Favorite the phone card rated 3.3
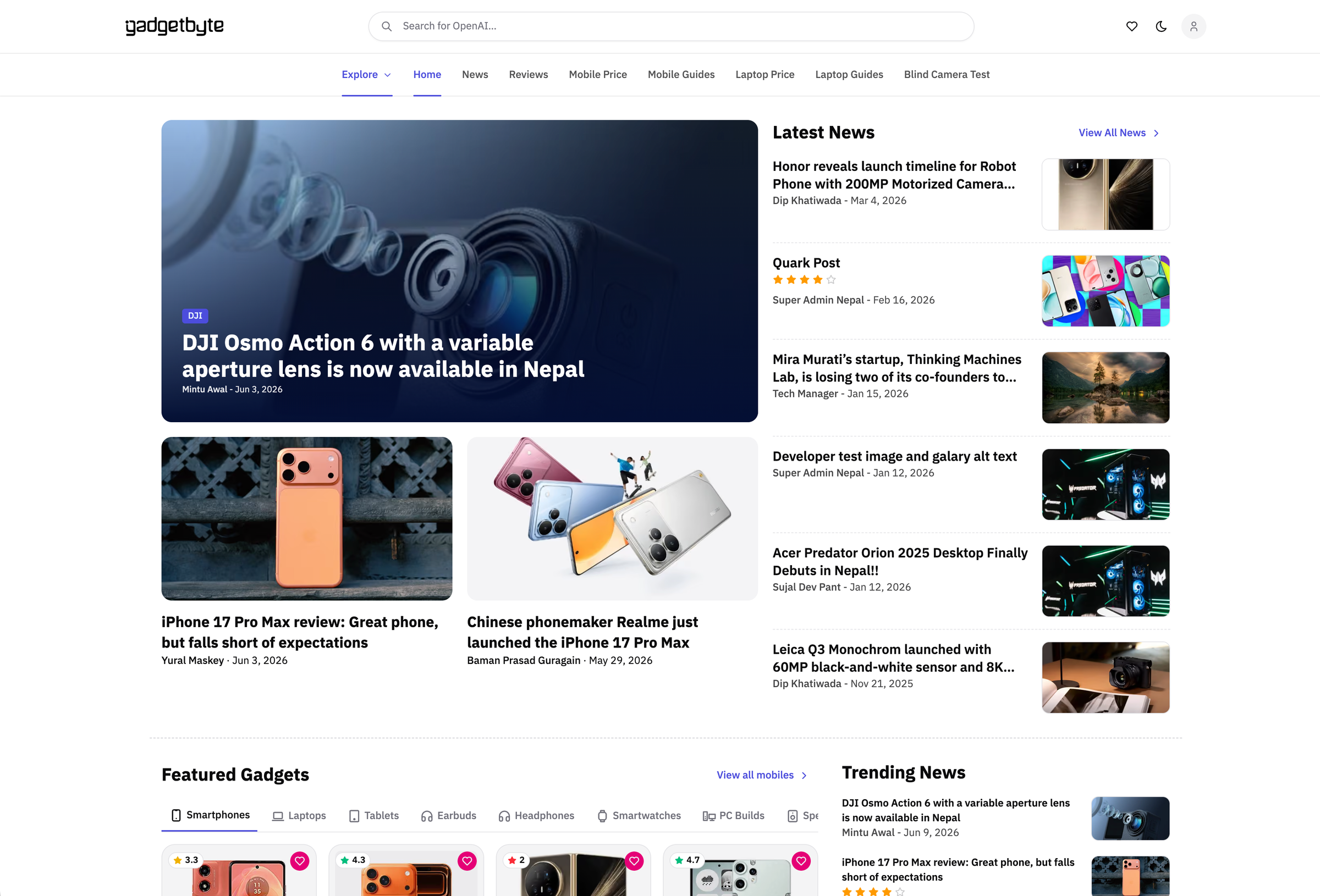Image resolution: width=1320 pixels, height=896 pixels. coord(299,861)
